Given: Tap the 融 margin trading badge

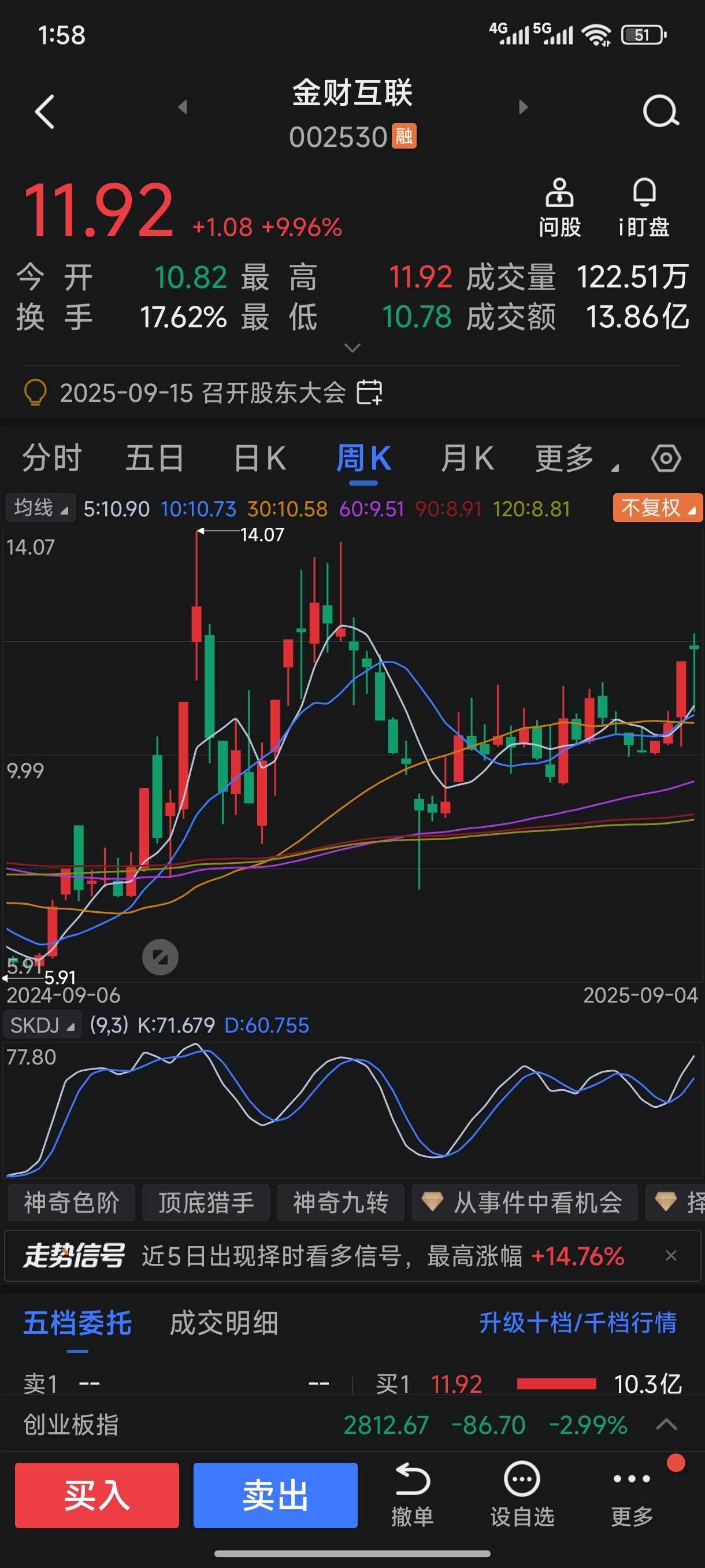Looking at the screenshot, I should point(403,136).
